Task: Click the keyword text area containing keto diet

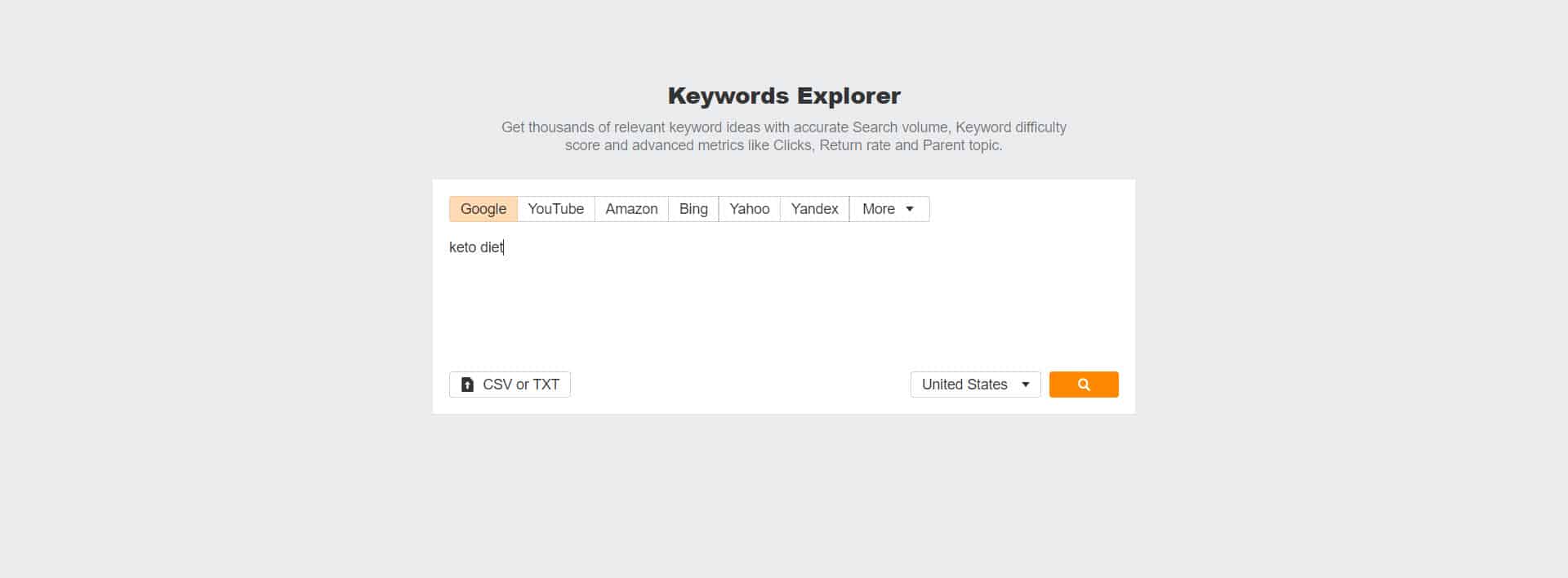Action: coord(784,296)
